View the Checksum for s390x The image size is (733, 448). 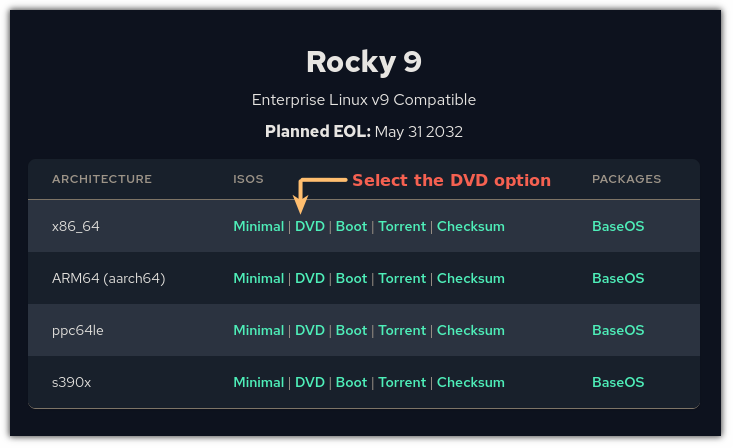(471, 383)
